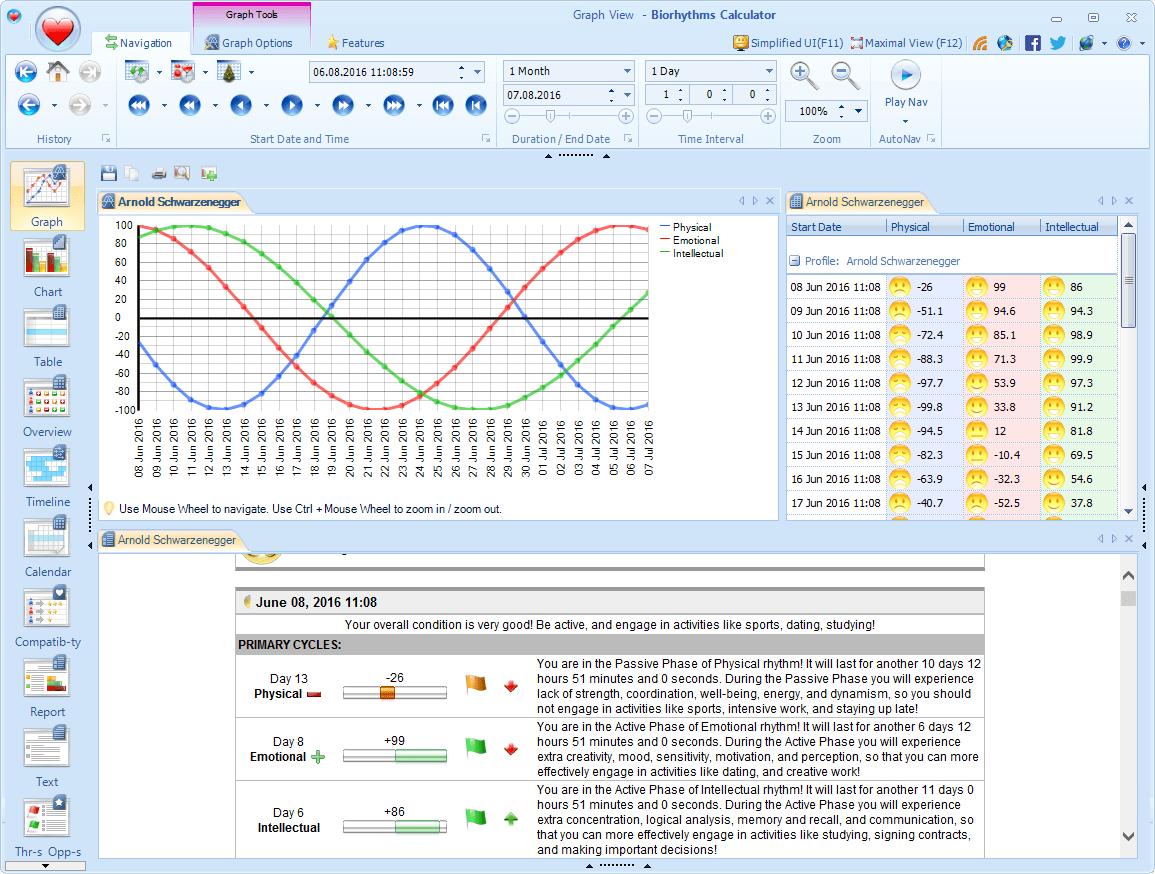Click the Start Date column header
The height and width of the screenshot is (874, 1155).
click(837, 227)
